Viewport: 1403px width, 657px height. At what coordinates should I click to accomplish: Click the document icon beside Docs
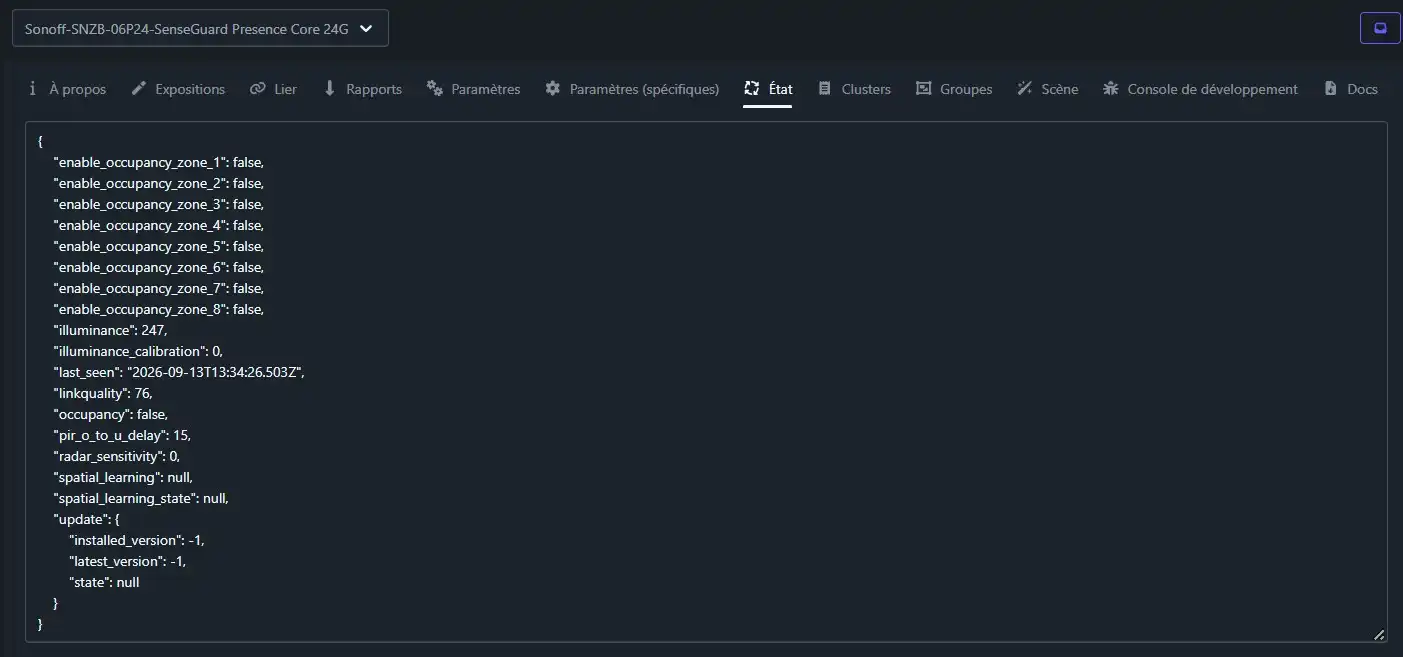[1331, 89]
